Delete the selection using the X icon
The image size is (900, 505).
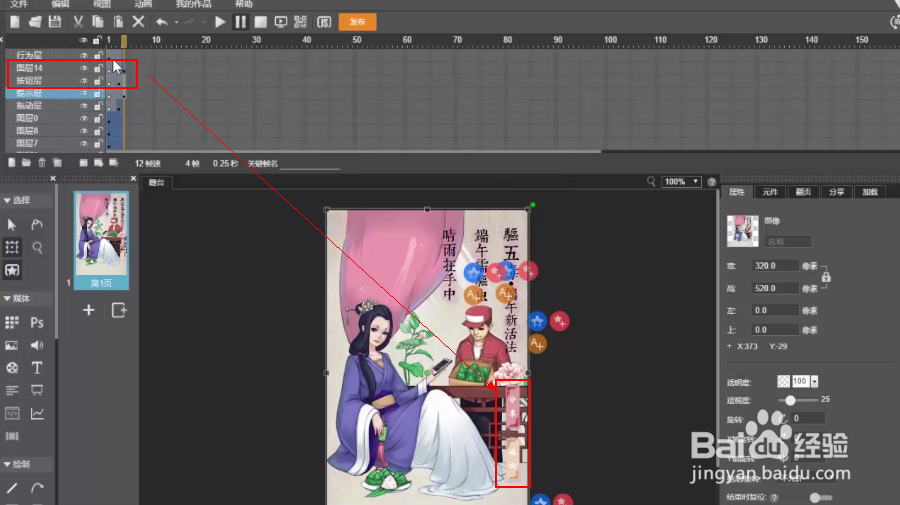(138, 22)
